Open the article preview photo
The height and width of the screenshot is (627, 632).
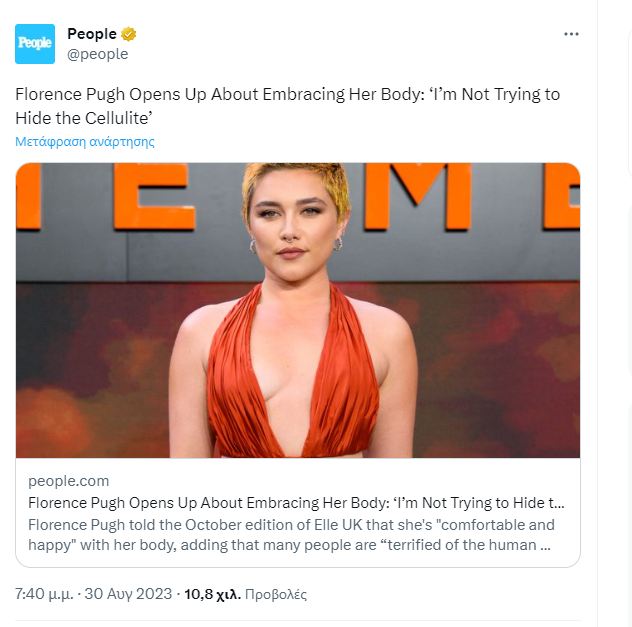tap(298, 310)
